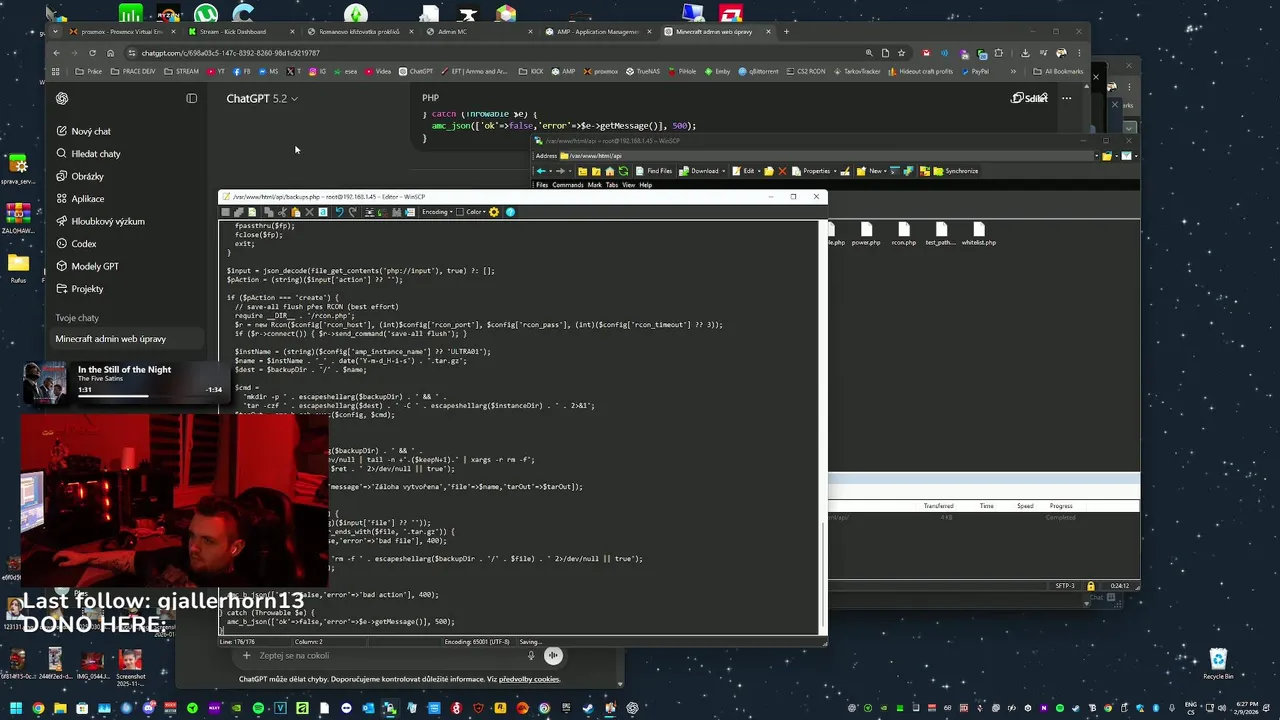Open the Recycle Bin desktop icon
The height and width of the screenshot is (720, 1280).
(x=1217, y=663)
